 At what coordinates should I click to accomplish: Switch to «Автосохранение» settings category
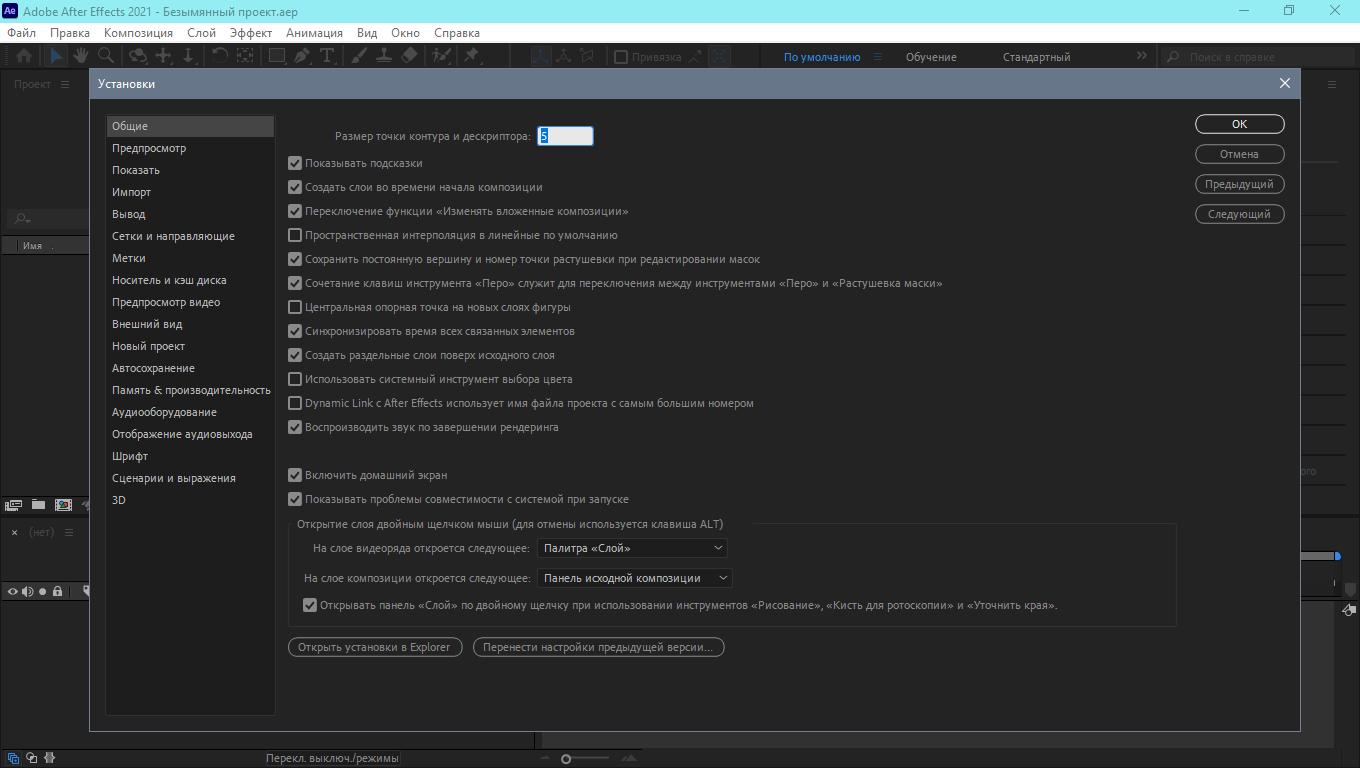tap(153, 368)
